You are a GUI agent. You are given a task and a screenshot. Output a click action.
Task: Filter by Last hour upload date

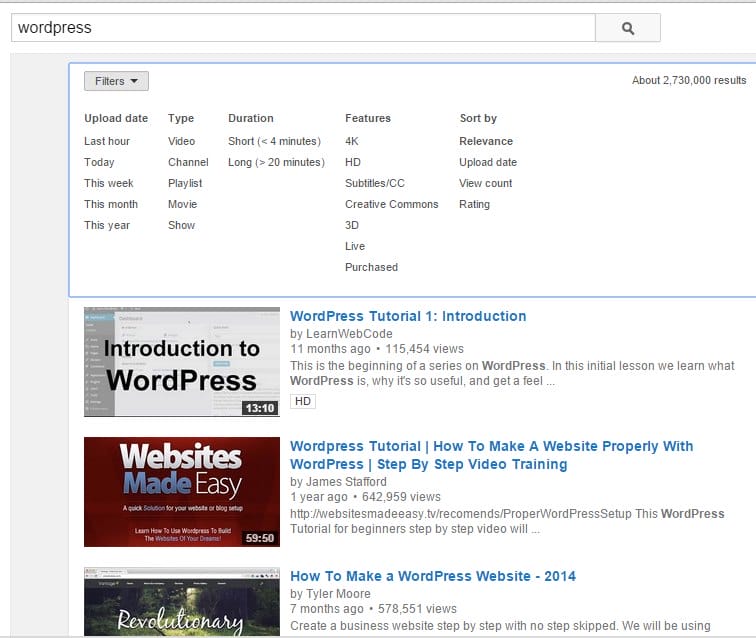[107, 141]
